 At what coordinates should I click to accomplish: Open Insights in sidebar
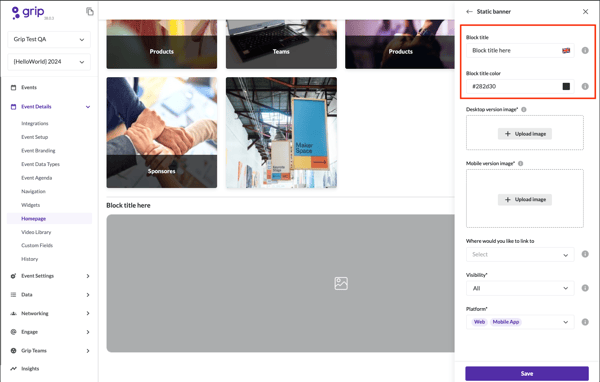coord(30,369)
